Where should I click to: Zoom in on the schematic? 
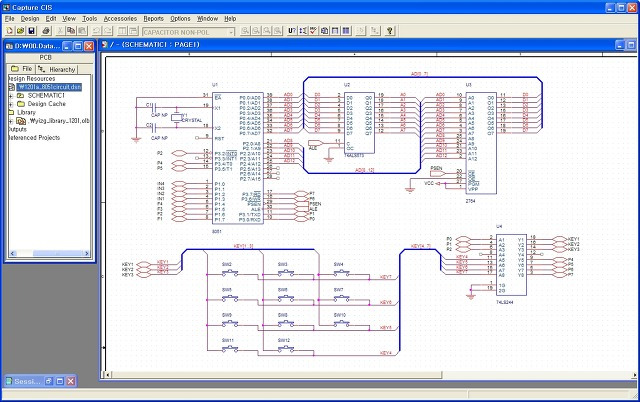(x=245, y=31)
